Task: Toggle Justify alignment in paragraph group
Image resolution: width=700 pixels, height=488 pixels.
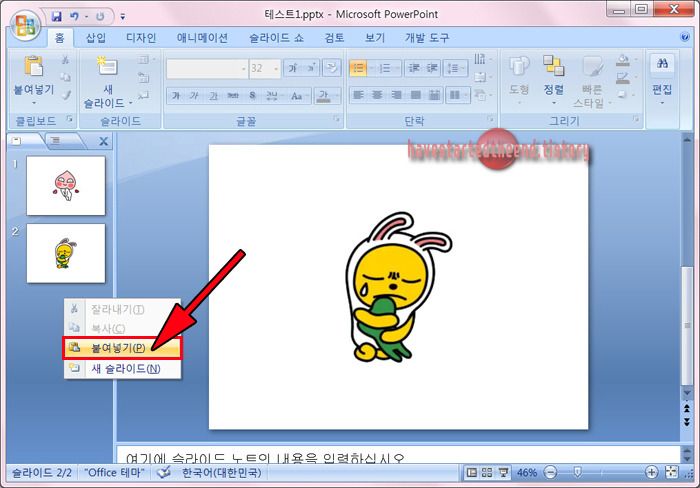Action: click(x=416, y=95)
